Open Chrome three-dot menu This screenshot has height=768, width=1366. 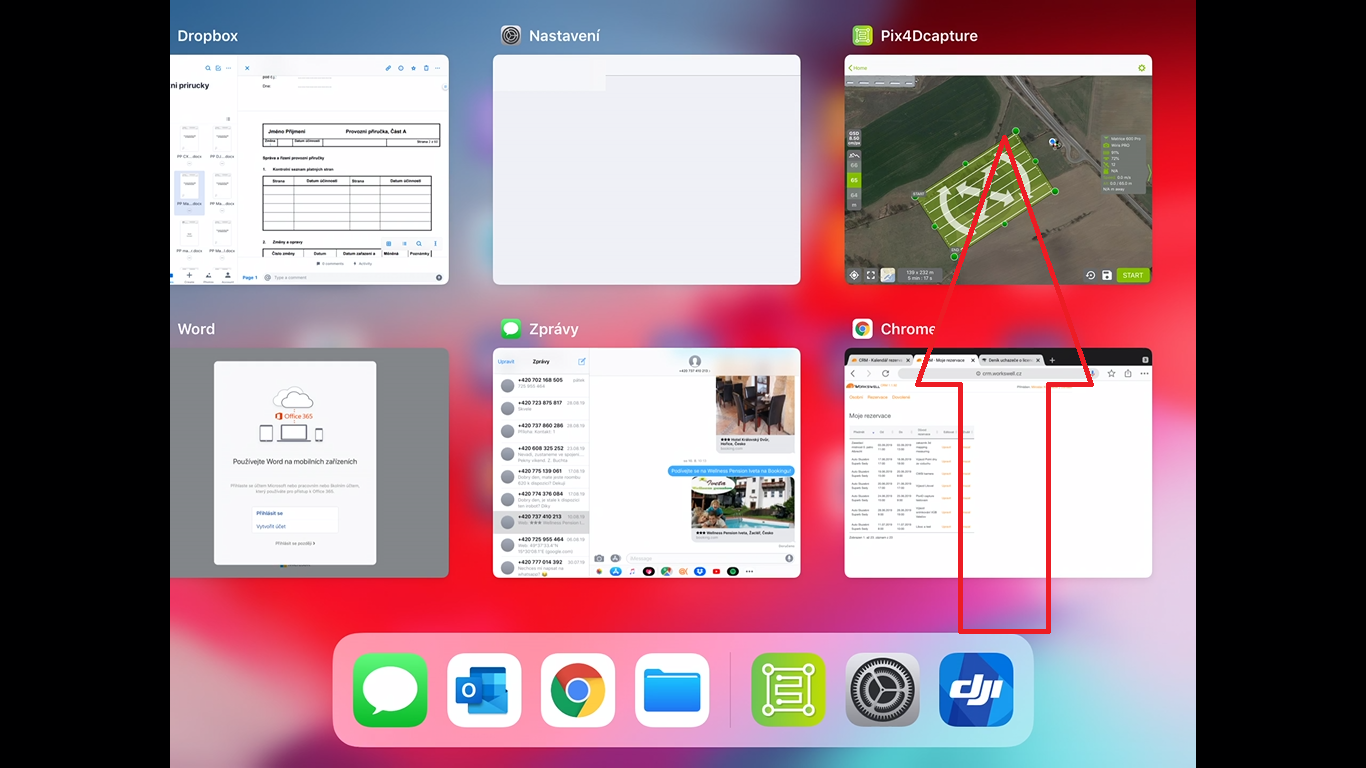point(1143,373)
